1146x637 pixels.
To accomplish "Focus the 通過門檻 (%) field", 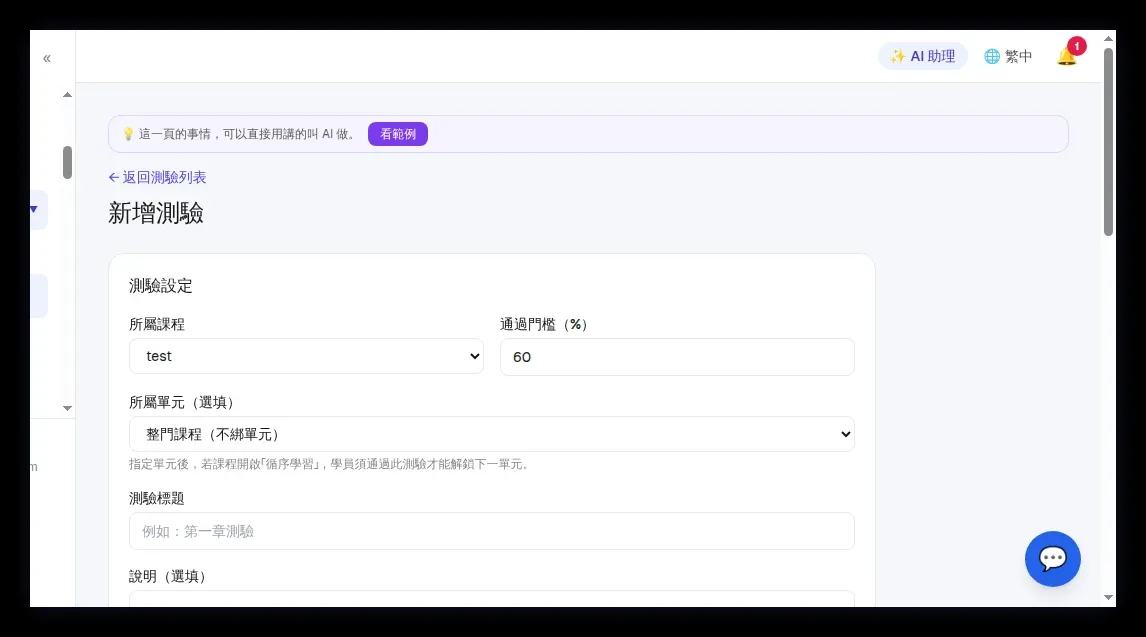I will point(677,356).
